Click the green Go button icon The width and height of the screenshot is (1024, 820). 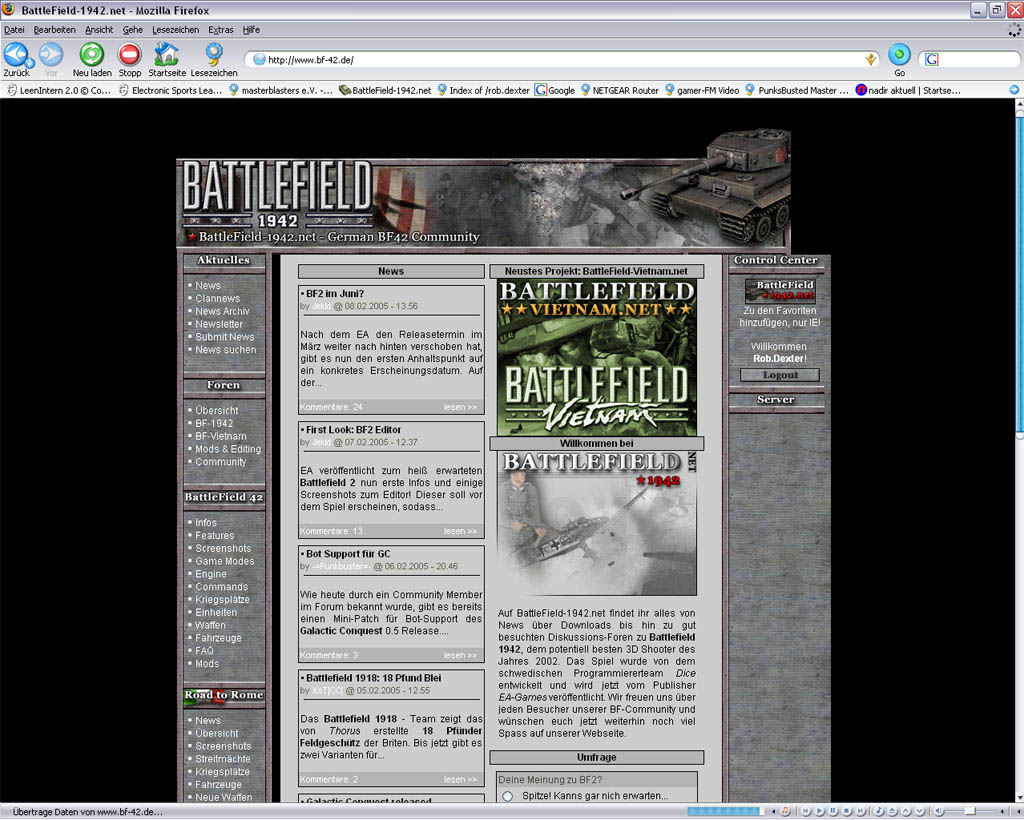pyautogui.click(x=899, y=55)
